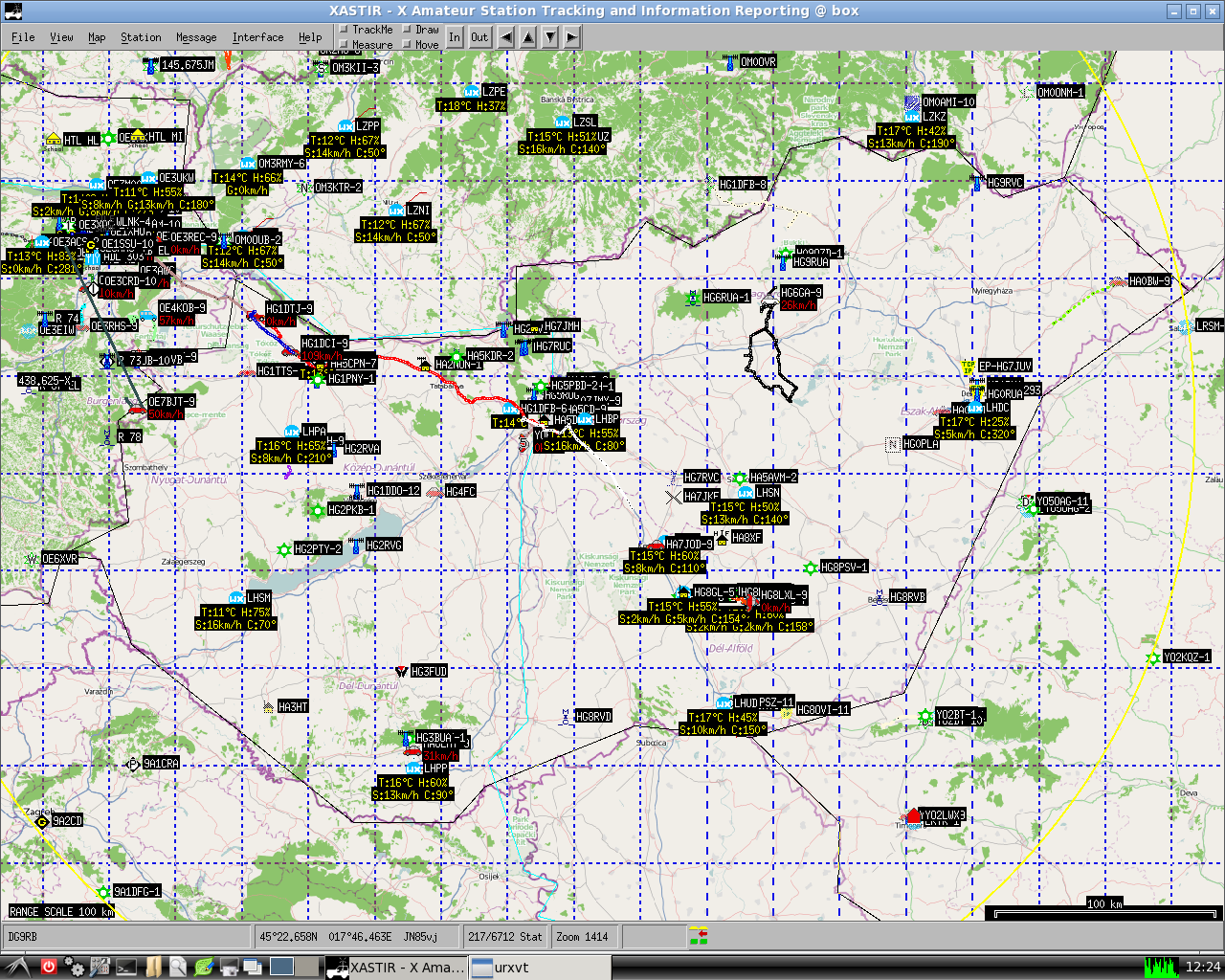Screen dimensions: 1225x980
Task: Select the HG2PKB-1 star icon
Action: tap(318, 510)
